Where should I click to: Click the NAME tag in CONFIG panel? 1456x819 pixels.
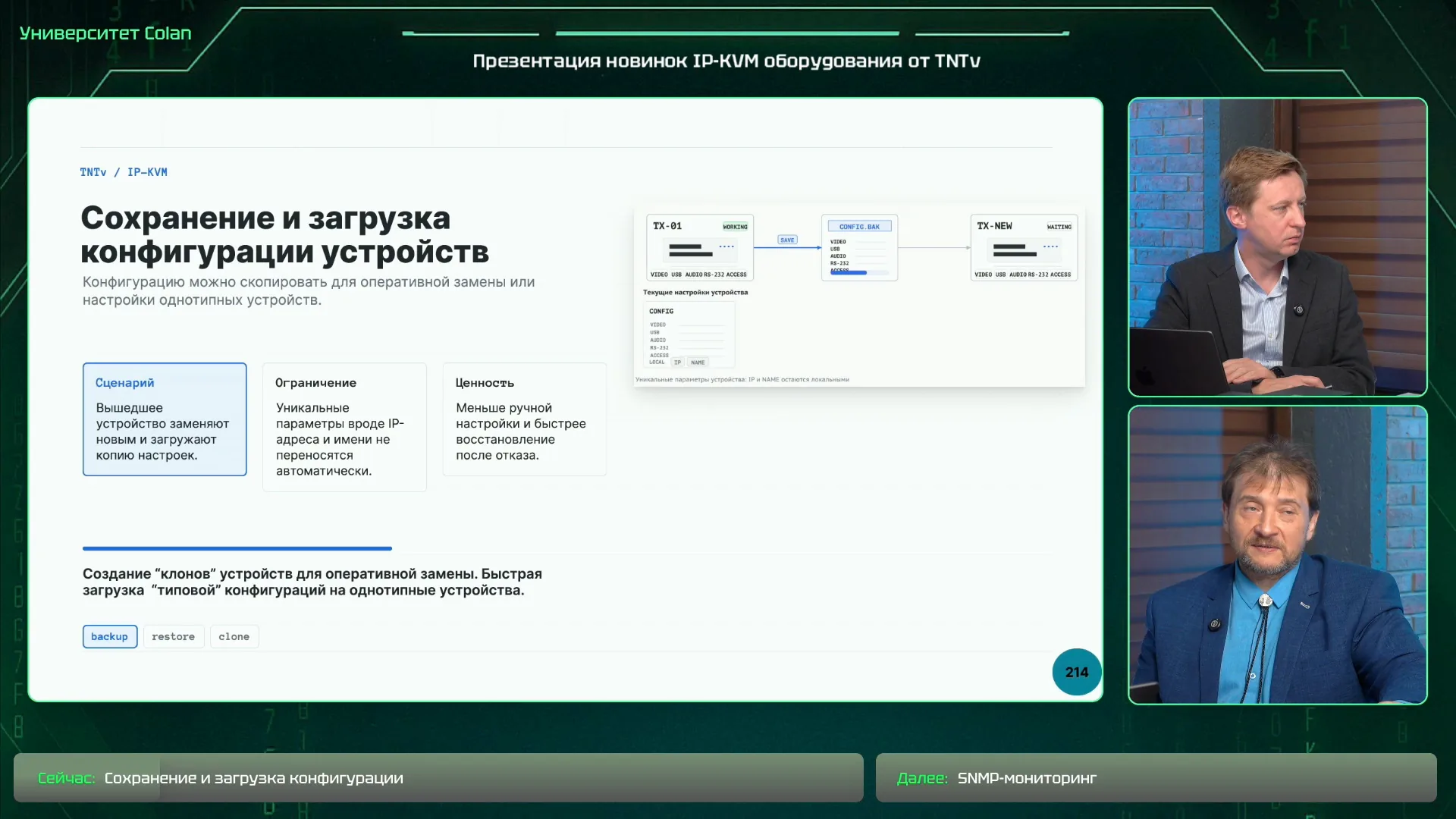(x=698, y=362)
